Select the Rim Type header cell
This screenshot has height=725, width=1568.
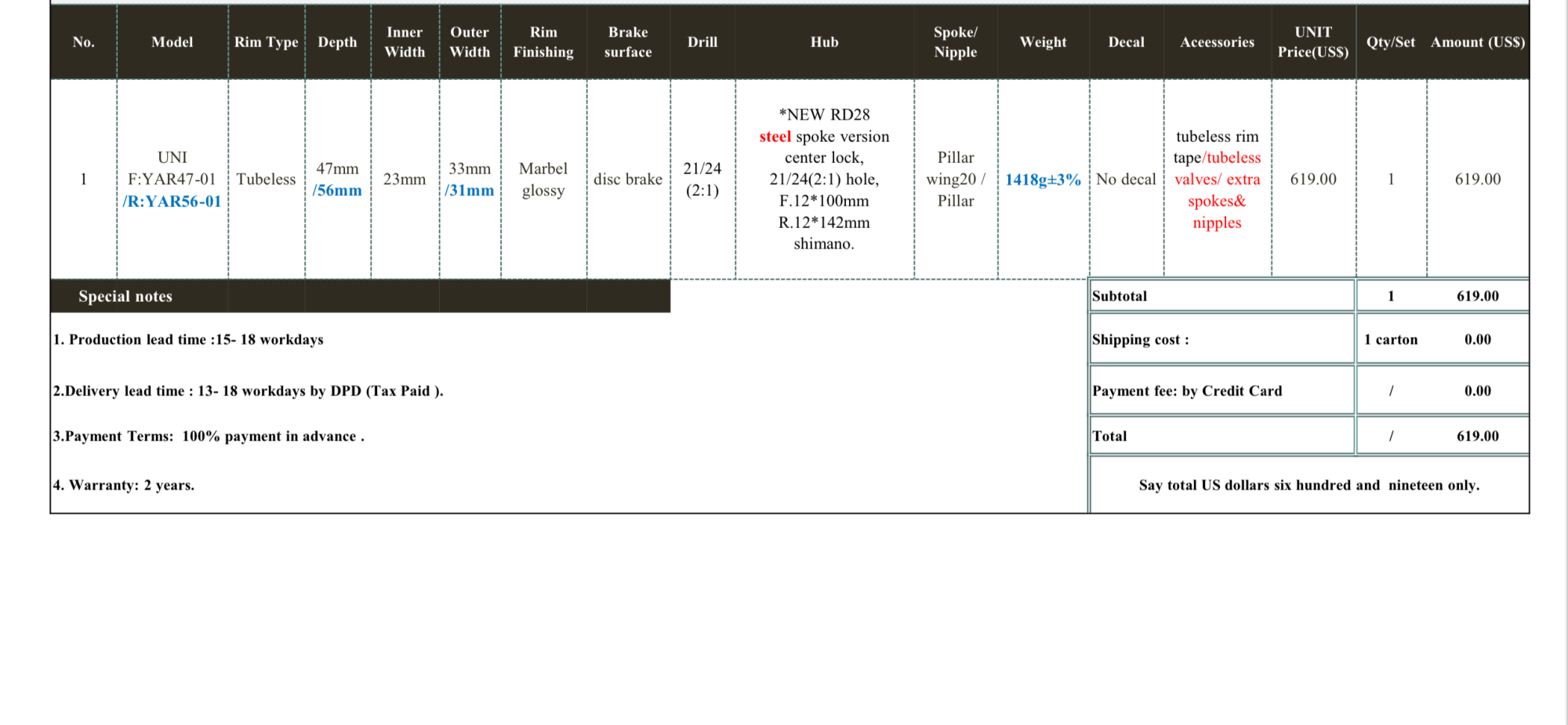(266, 42)
